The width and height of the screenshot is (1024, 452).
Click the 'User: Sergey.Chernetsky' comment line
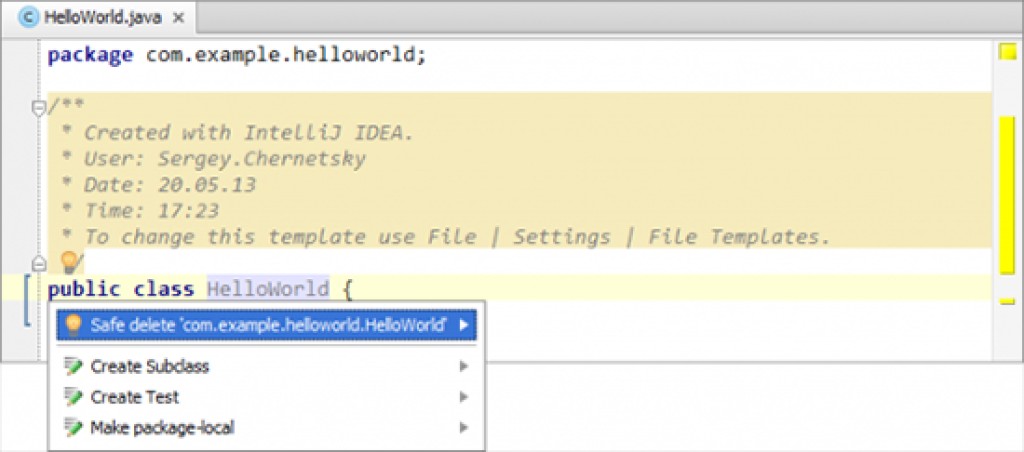[225, 159]
